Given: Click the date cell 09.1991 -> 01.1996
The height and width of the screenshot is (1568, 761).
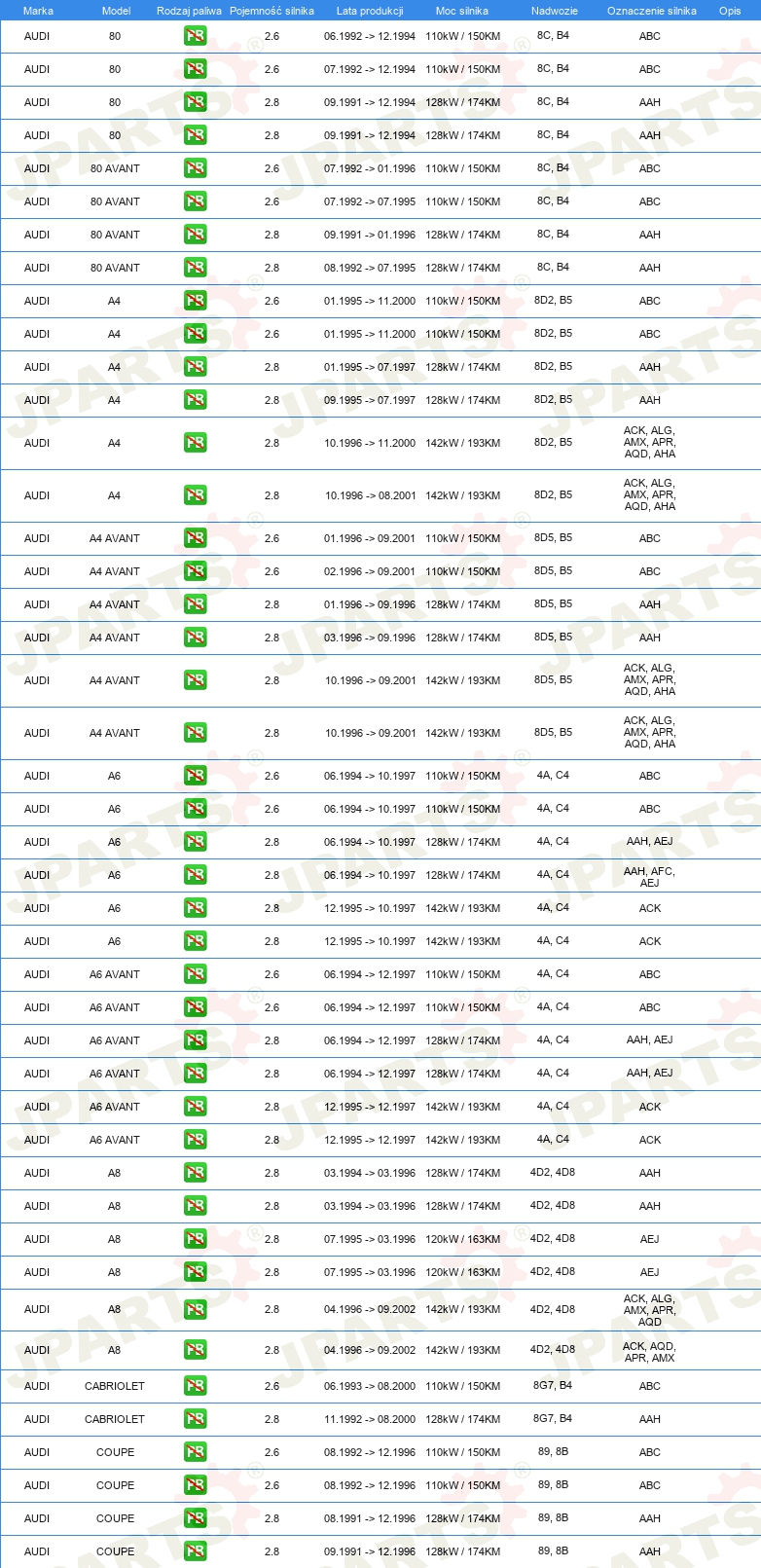Looking at the screenshot, I should (x=370, y=235).
